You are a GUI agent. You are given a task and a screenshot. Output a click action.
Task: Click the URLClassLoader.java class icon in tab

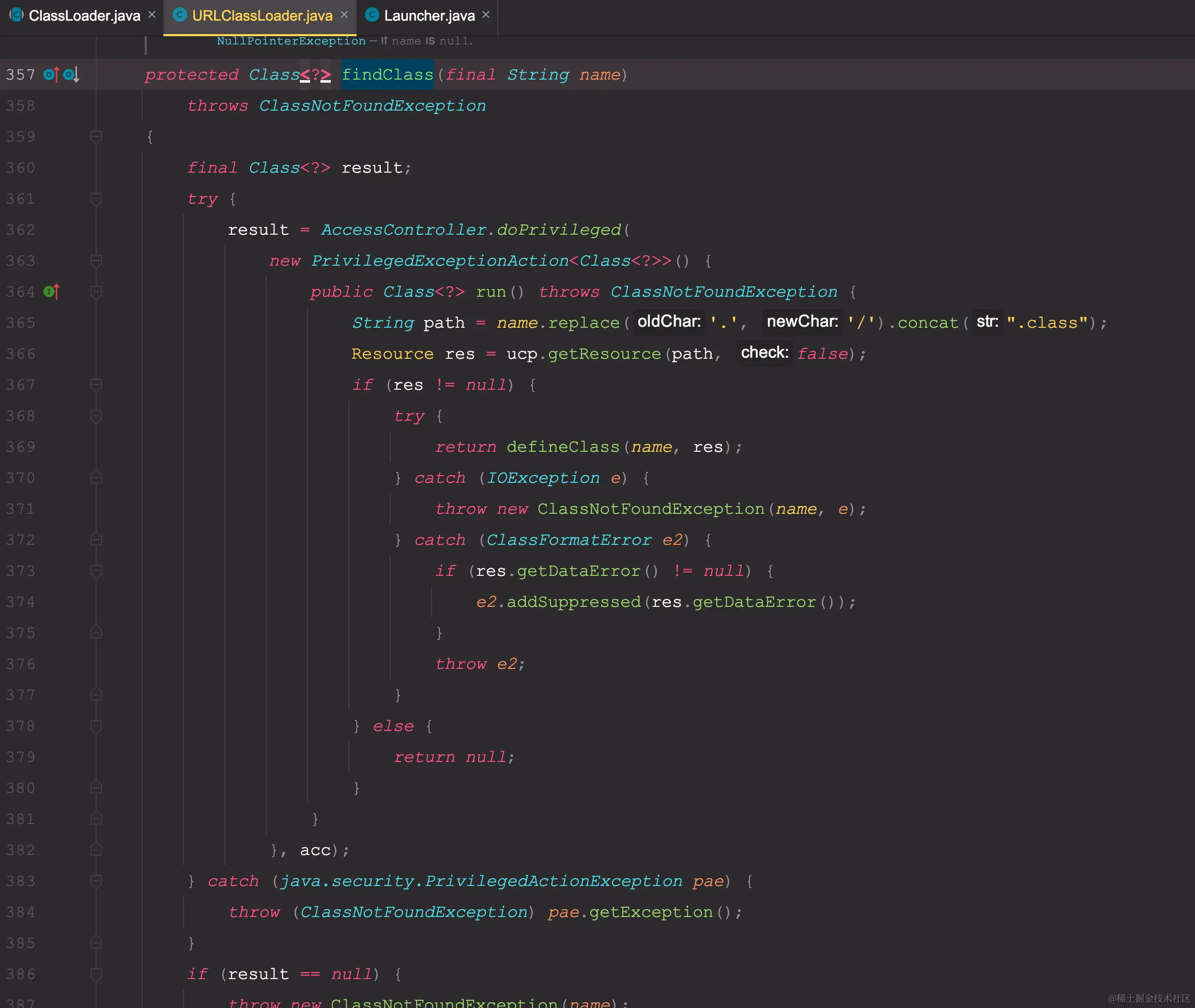(179, 15)
